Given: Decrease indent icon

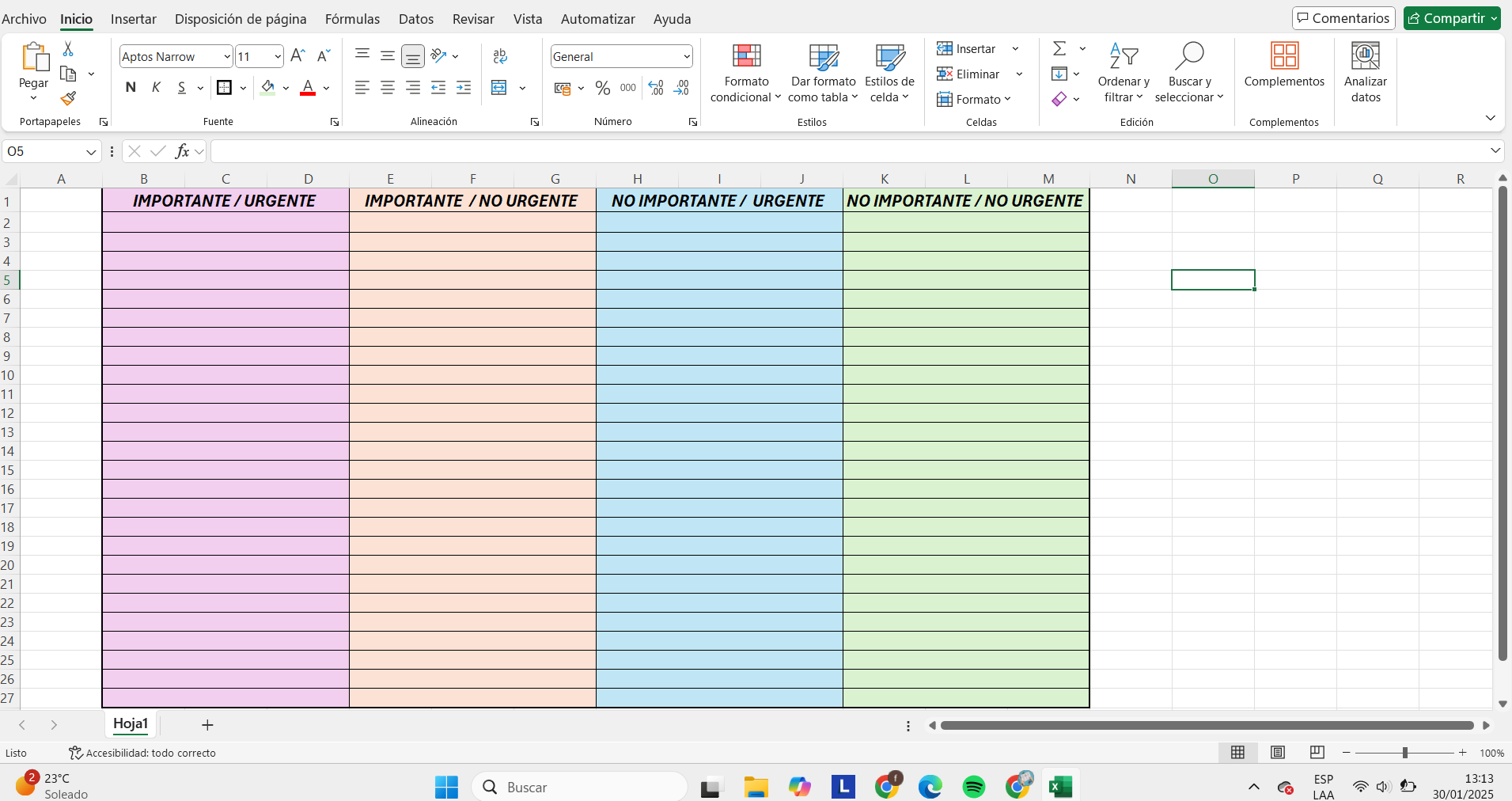Looking at the screenshot, I should click(438, 87).
